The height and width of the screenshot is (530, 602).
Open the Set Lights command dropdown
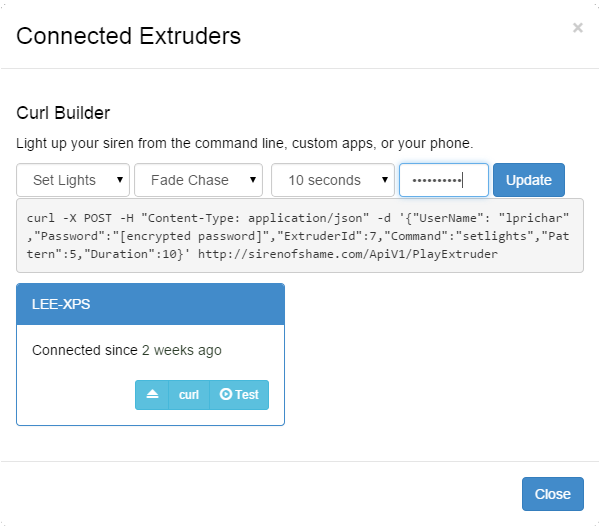[73, 180]
